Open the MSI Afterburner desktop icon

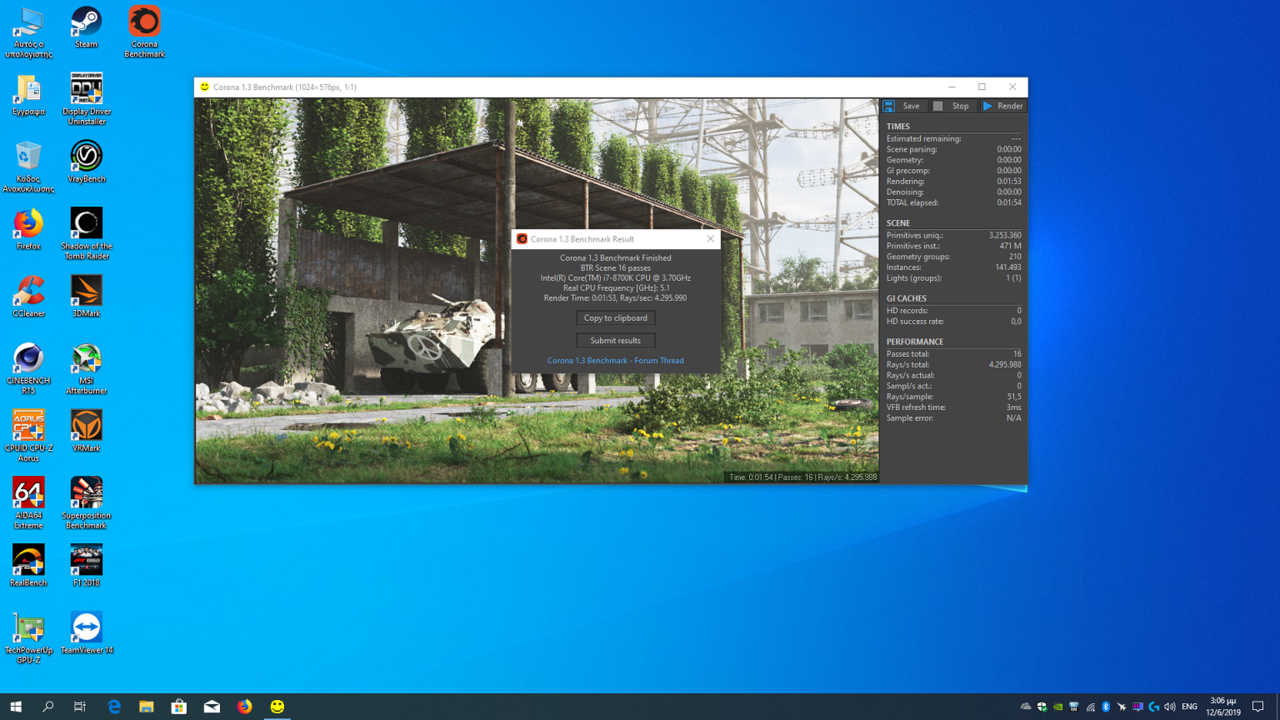tap(86, 369)
